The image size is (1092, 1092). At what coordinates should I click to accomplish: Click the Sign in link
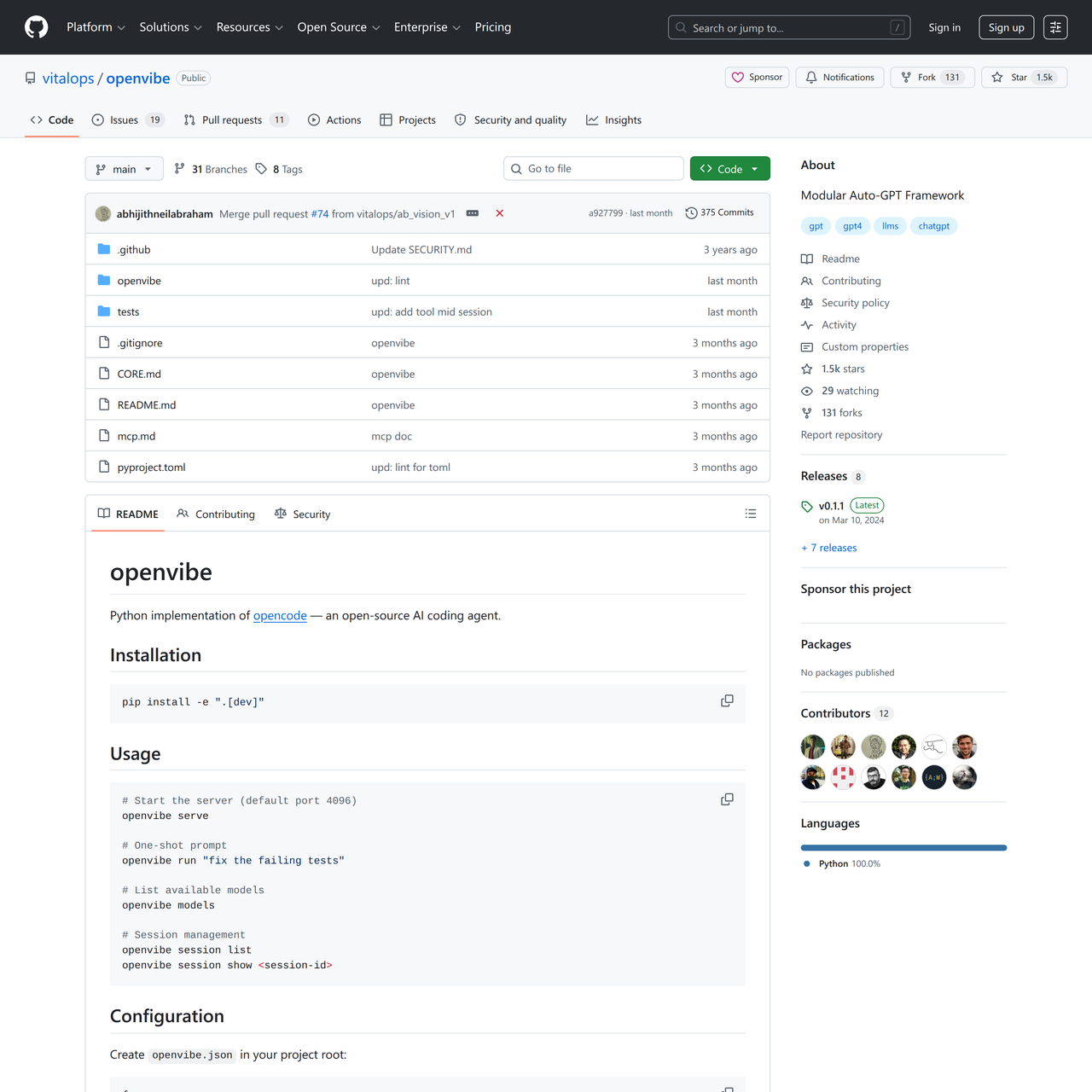click(944, 27)
